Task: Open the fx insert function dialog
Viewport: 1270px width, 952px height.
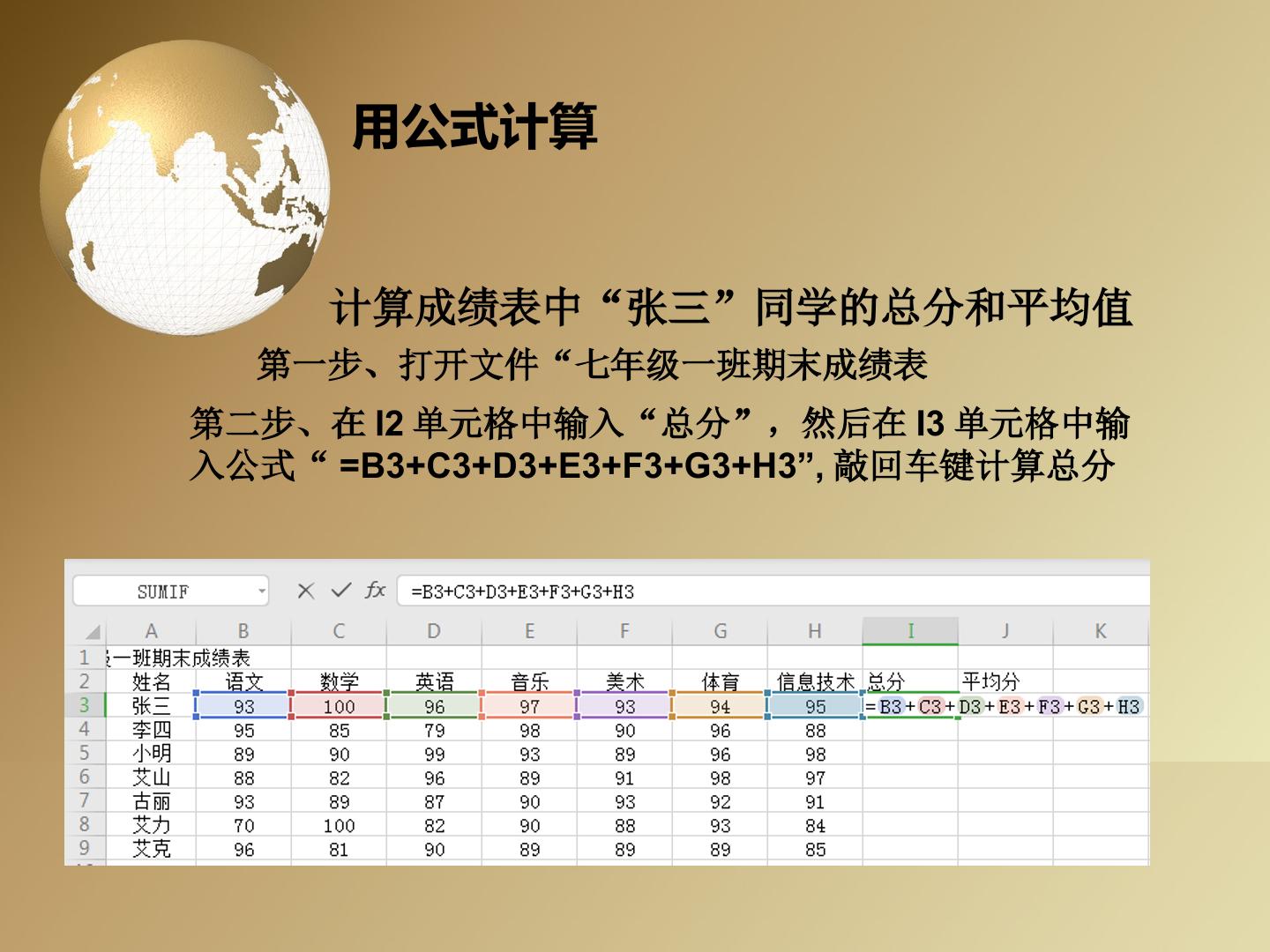Action: (x=375, y=591)
